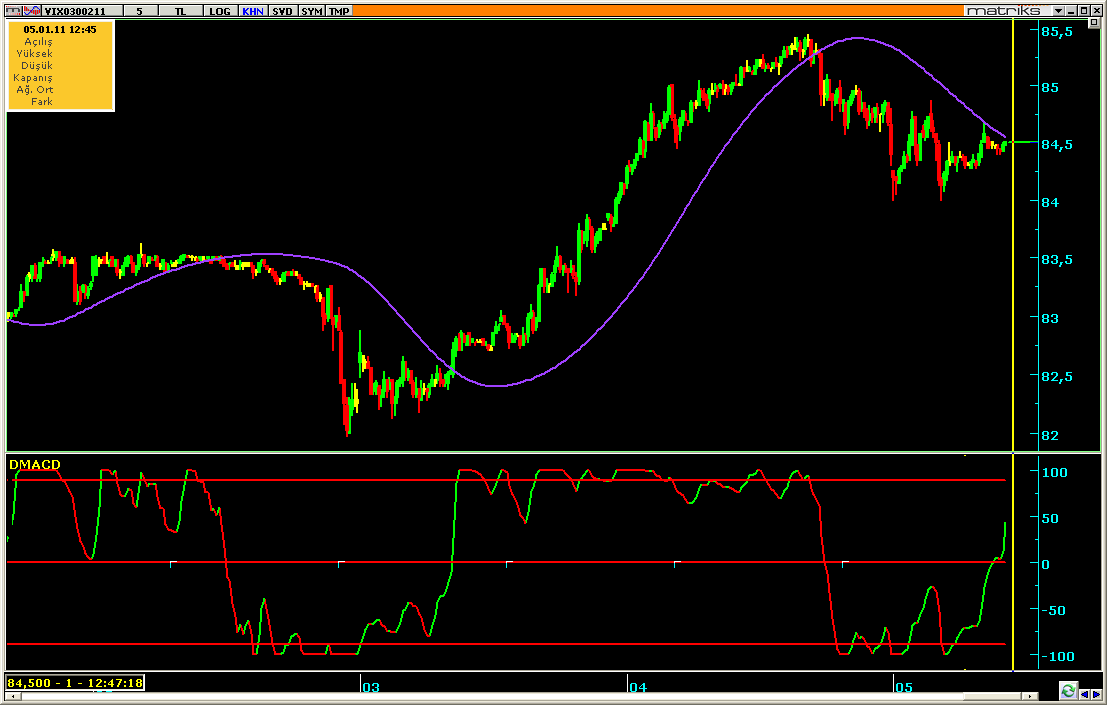Open the VIX0300211 symbol selector

(83, 10)
